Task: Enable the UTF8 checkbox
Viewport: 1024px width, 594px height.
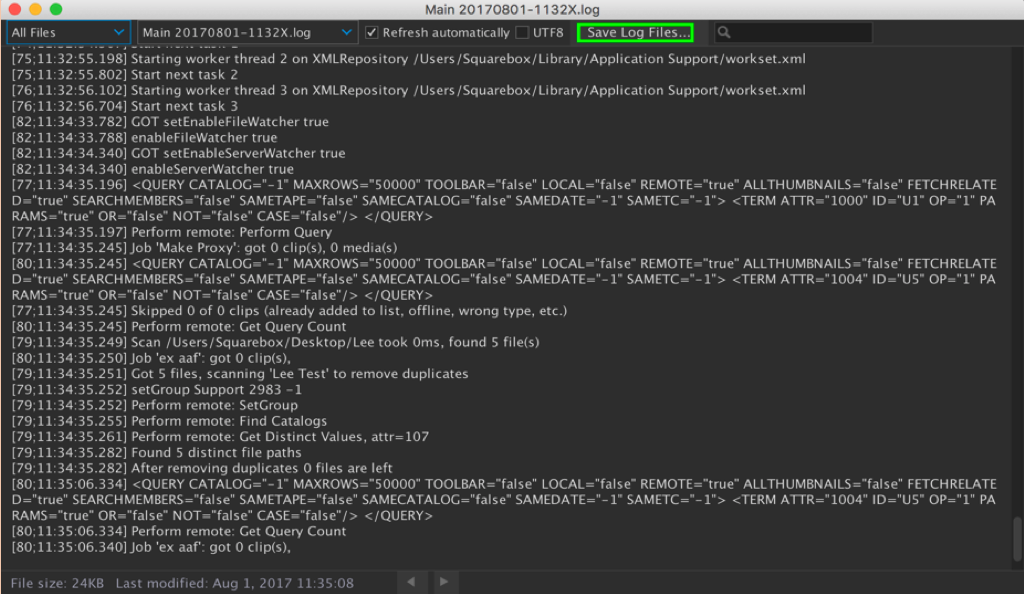Action: pyautogui.click(x=522, y=33)
